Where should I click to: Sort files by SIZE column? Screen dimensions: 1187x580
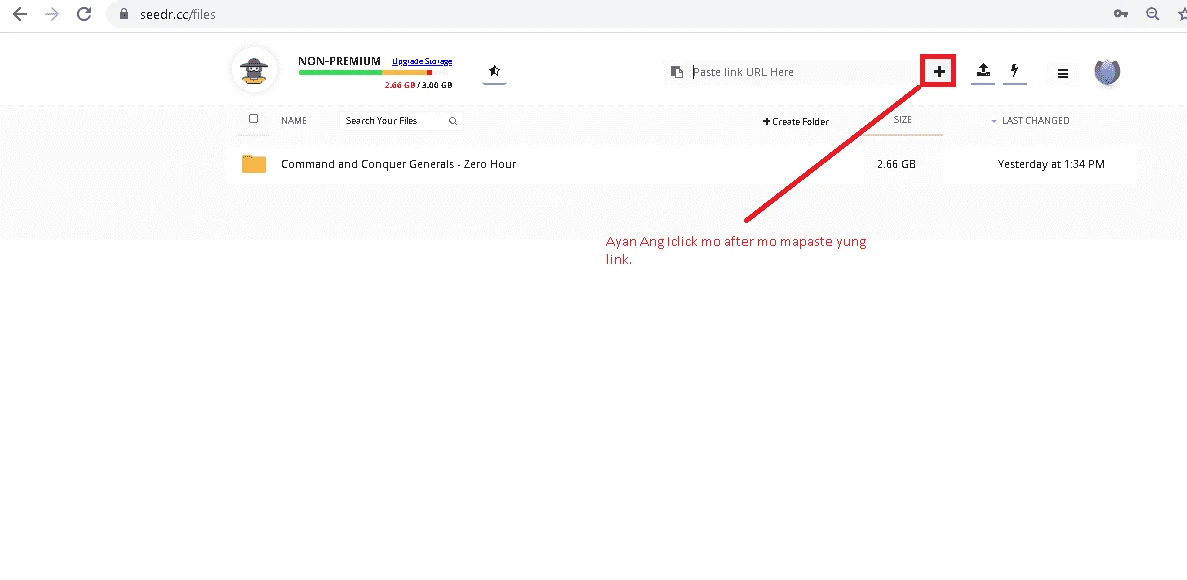pyautogui.click(x=902, y=120)
